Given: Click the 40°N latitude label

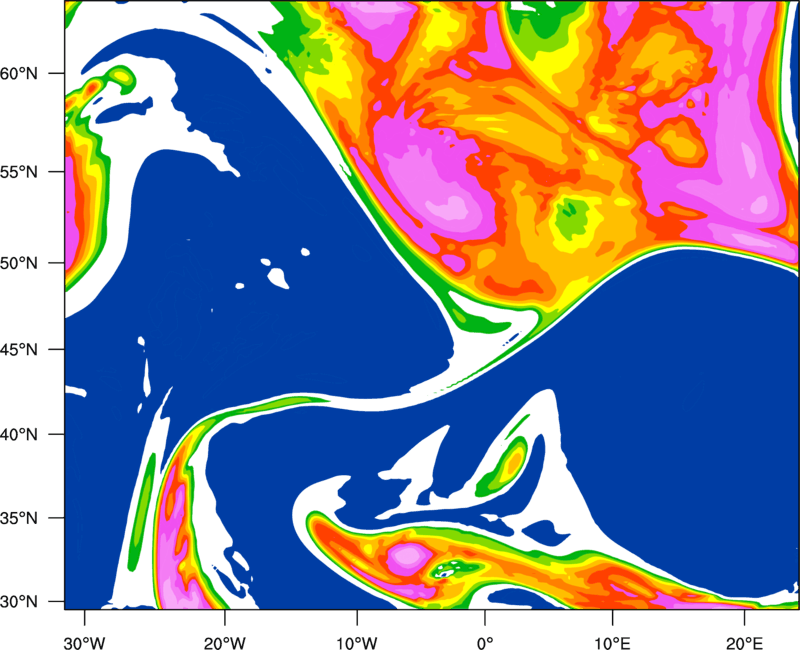Looking at the screenshot, I should [x=20, y=434].
